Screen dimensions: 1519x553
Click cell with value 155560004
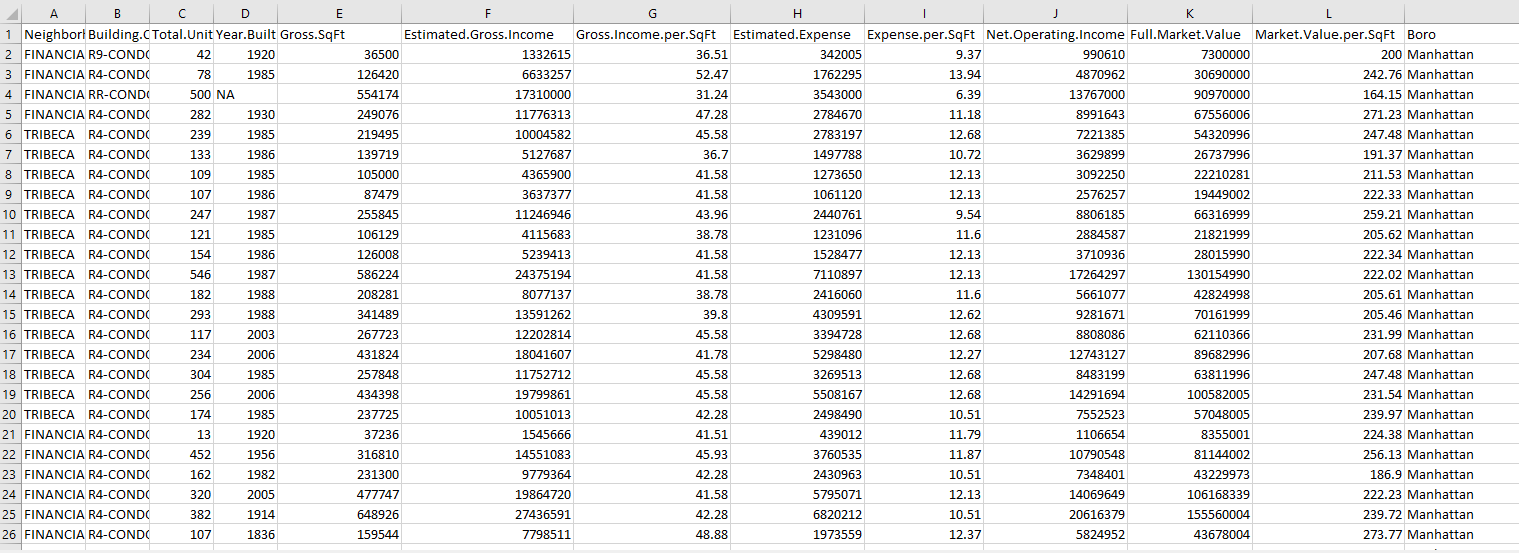point(1189,514)
